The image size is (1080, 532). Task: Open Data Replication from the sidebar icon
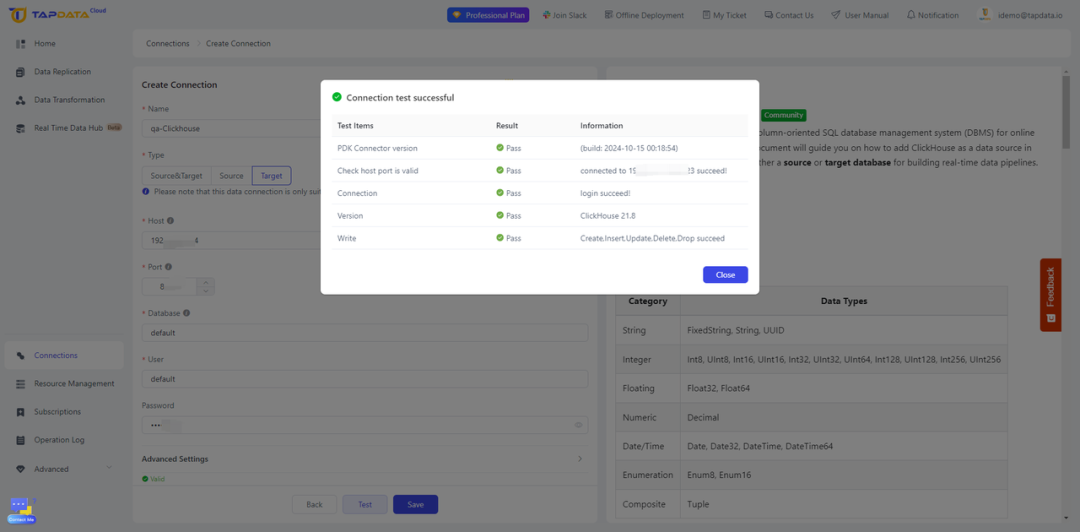coord(21,72)
